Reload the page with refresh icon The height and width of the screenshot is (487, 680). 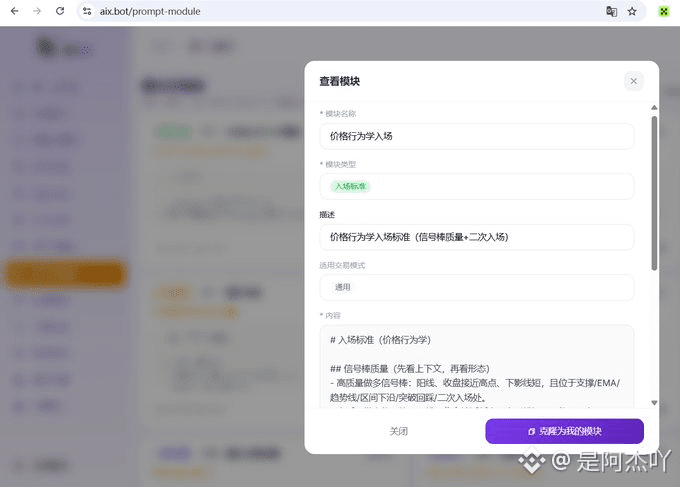coord(60,11)
